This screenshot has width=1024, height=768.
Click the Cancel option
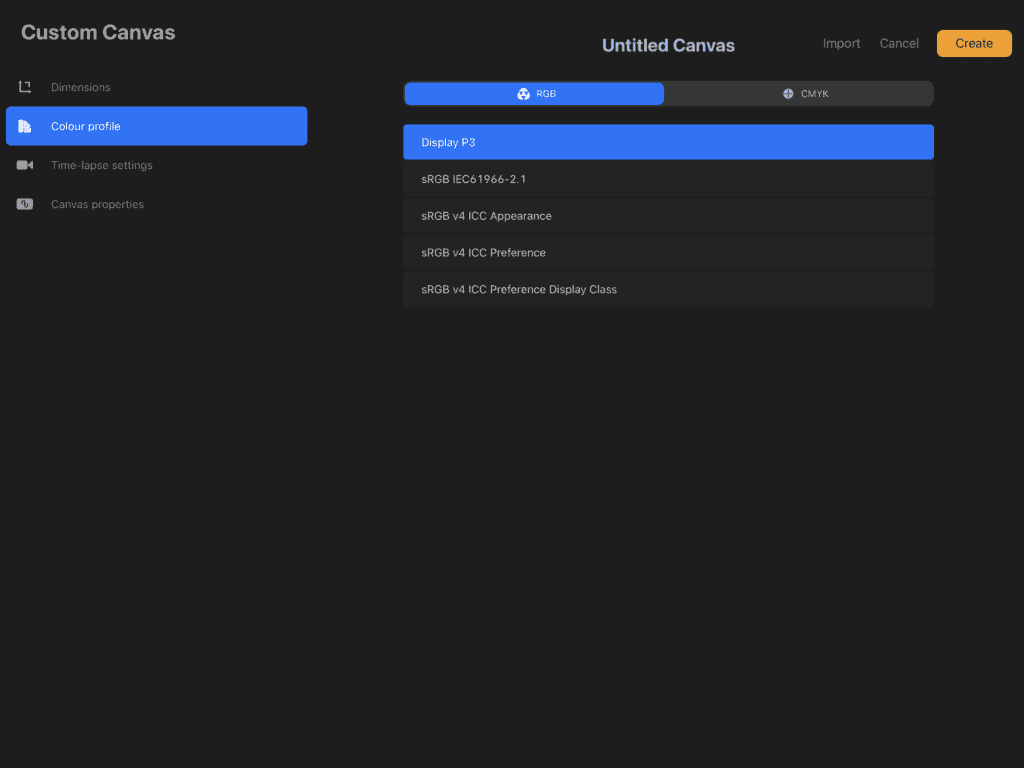click(x=898, y=43)
